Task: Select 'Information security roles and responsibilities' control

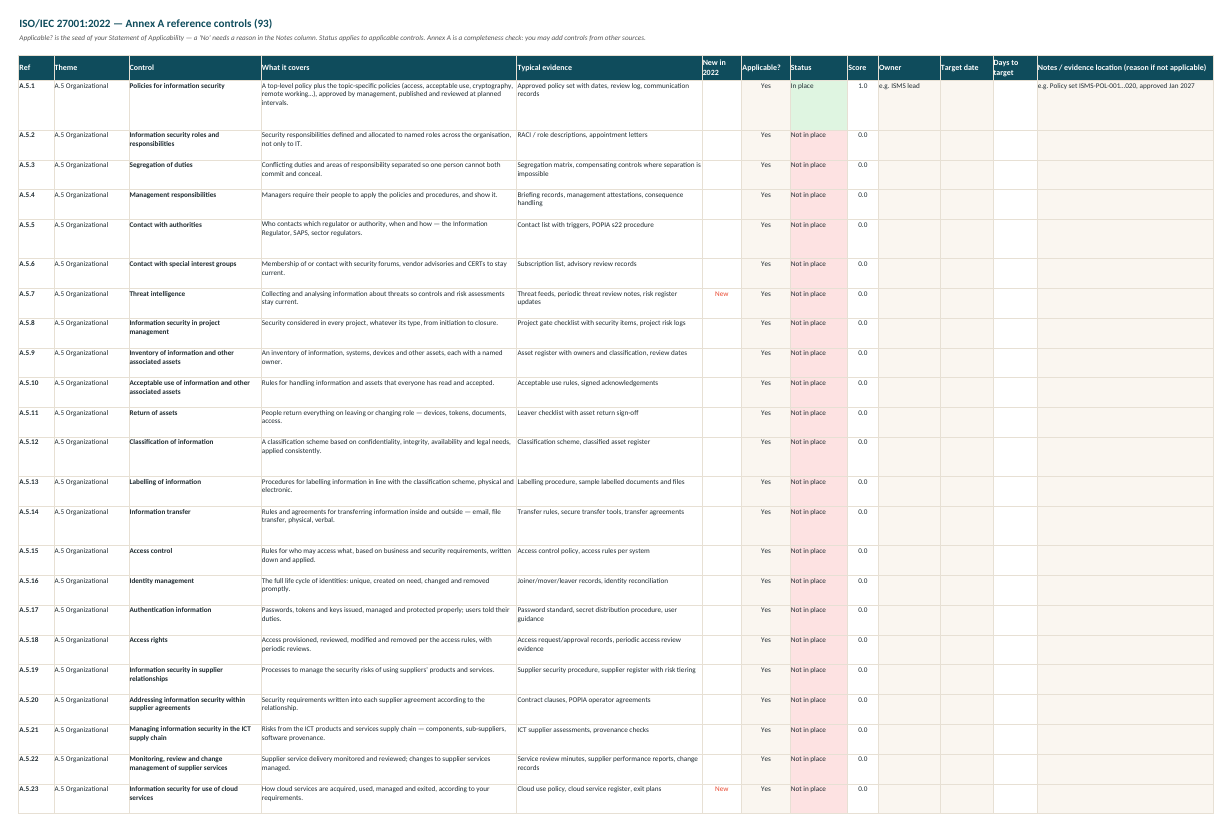Action: [194, 144]
